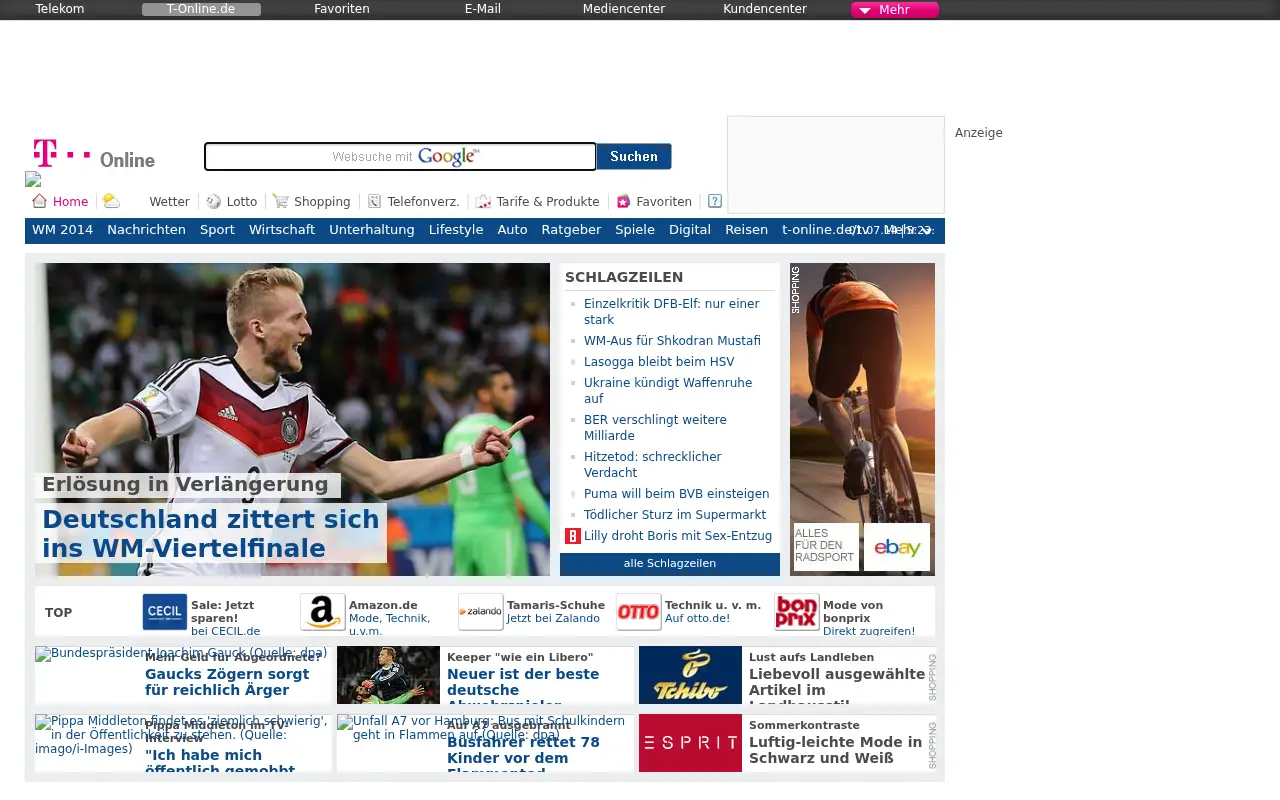This screenshot has width=1280, height=800.
Task: Open the weather sun-cloud icon
Action: pyautogui.click(x=111, y=201)
